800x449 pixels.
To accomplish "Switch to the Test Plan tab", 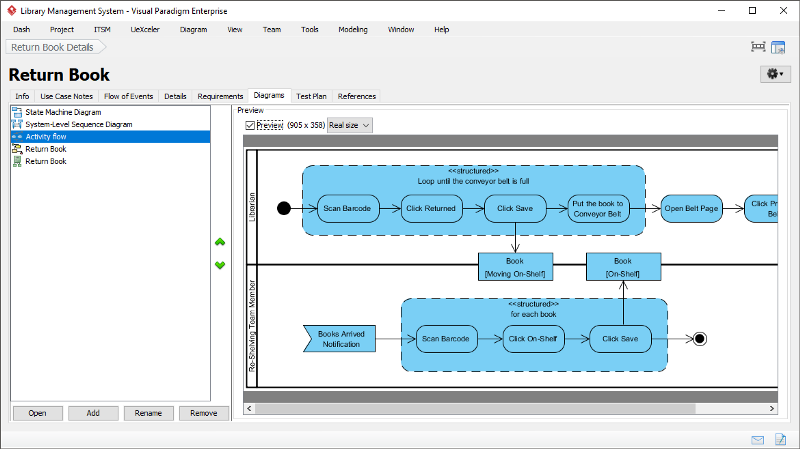I will pyautogui.click(x=311, y=96).
